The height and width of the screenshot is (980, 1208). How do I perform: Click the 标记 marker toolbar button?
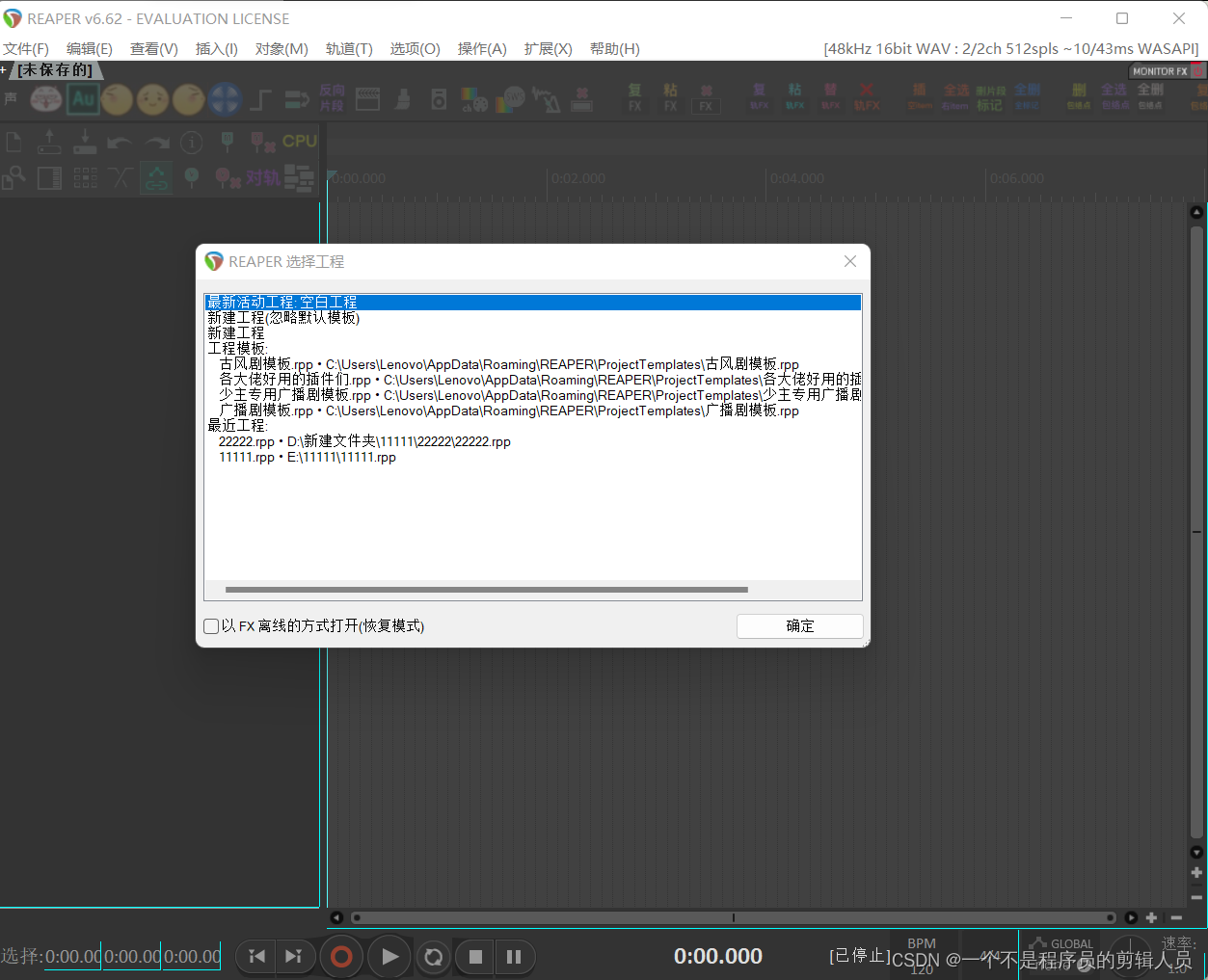tap(990, 98)
